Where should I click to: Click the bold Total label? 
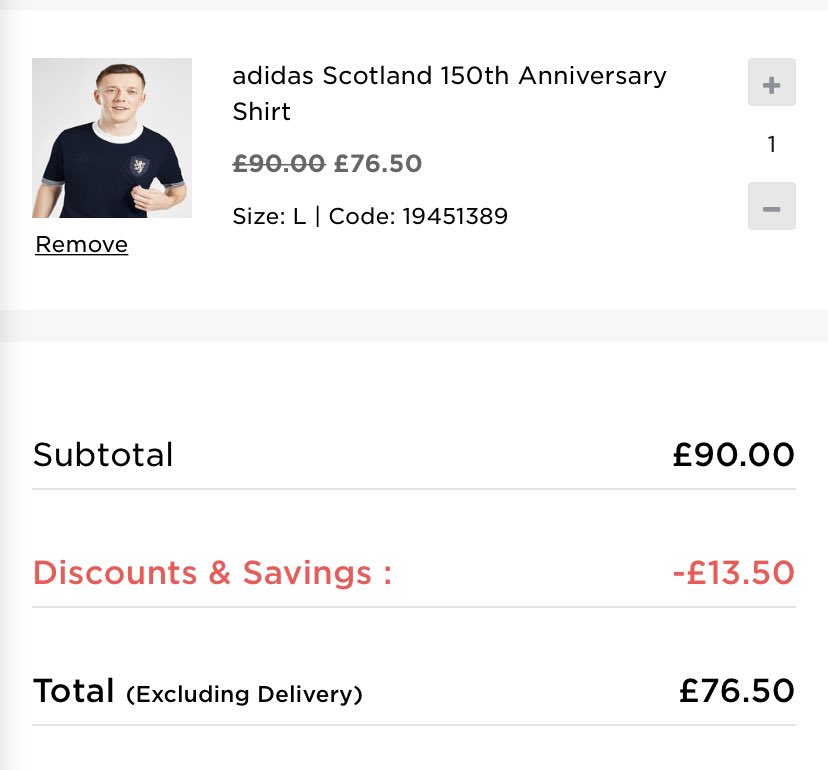tap(73, 691)
